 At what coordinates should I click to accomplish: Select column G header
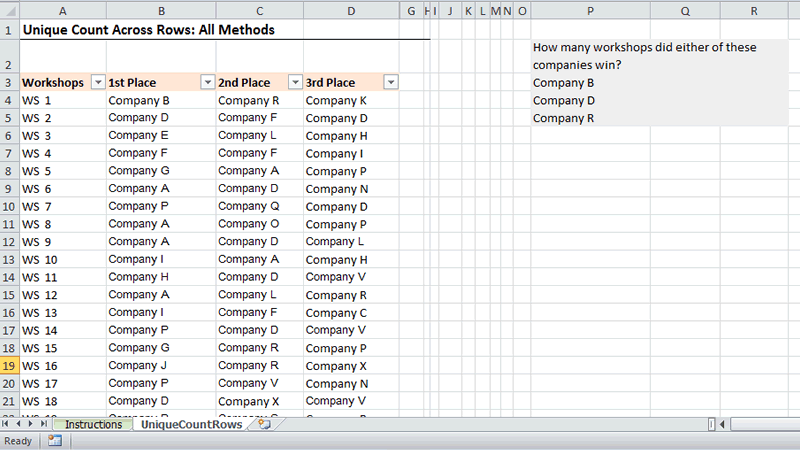(x=411, y=11)
